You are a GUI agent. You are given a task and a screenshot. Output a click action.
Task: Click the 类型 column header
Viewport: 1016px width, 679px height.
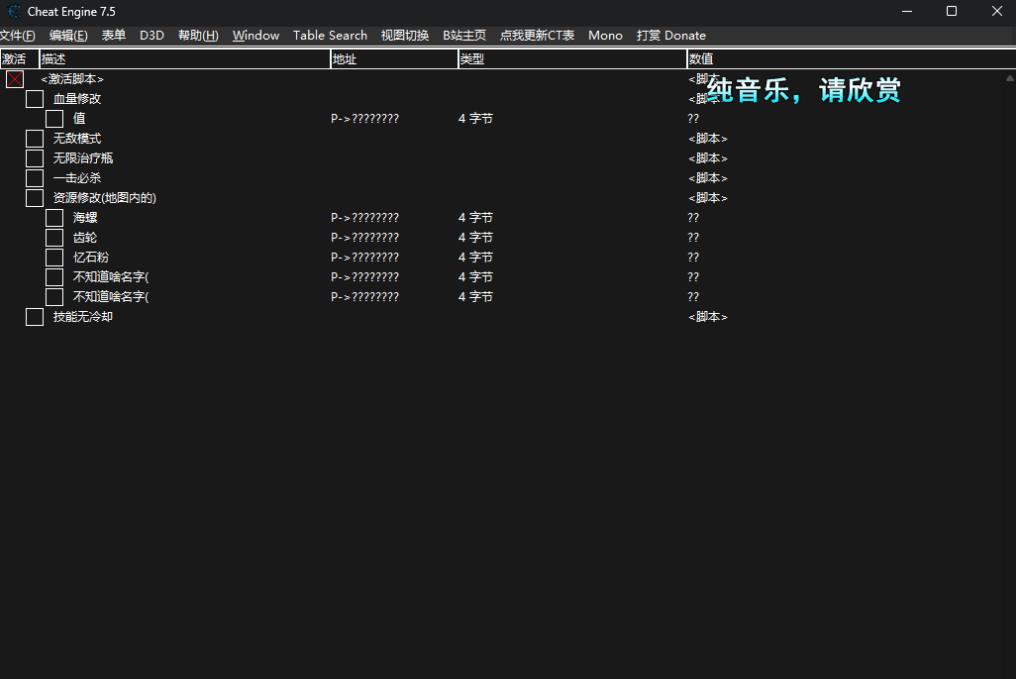coord(572,59)
